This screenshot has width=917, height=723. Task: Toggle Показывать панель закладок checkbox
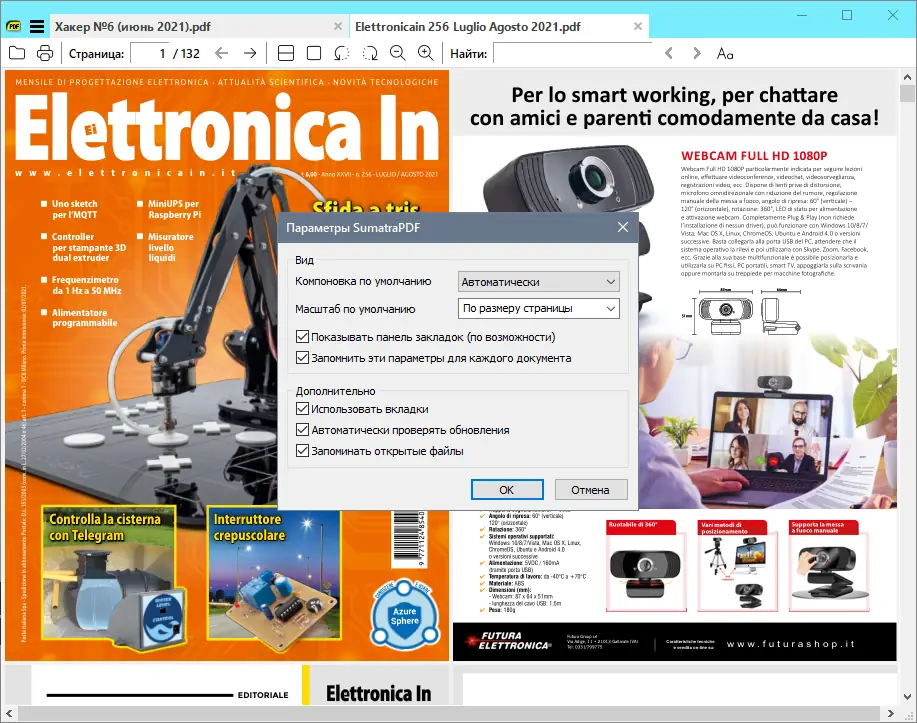[x=302, y=336]
